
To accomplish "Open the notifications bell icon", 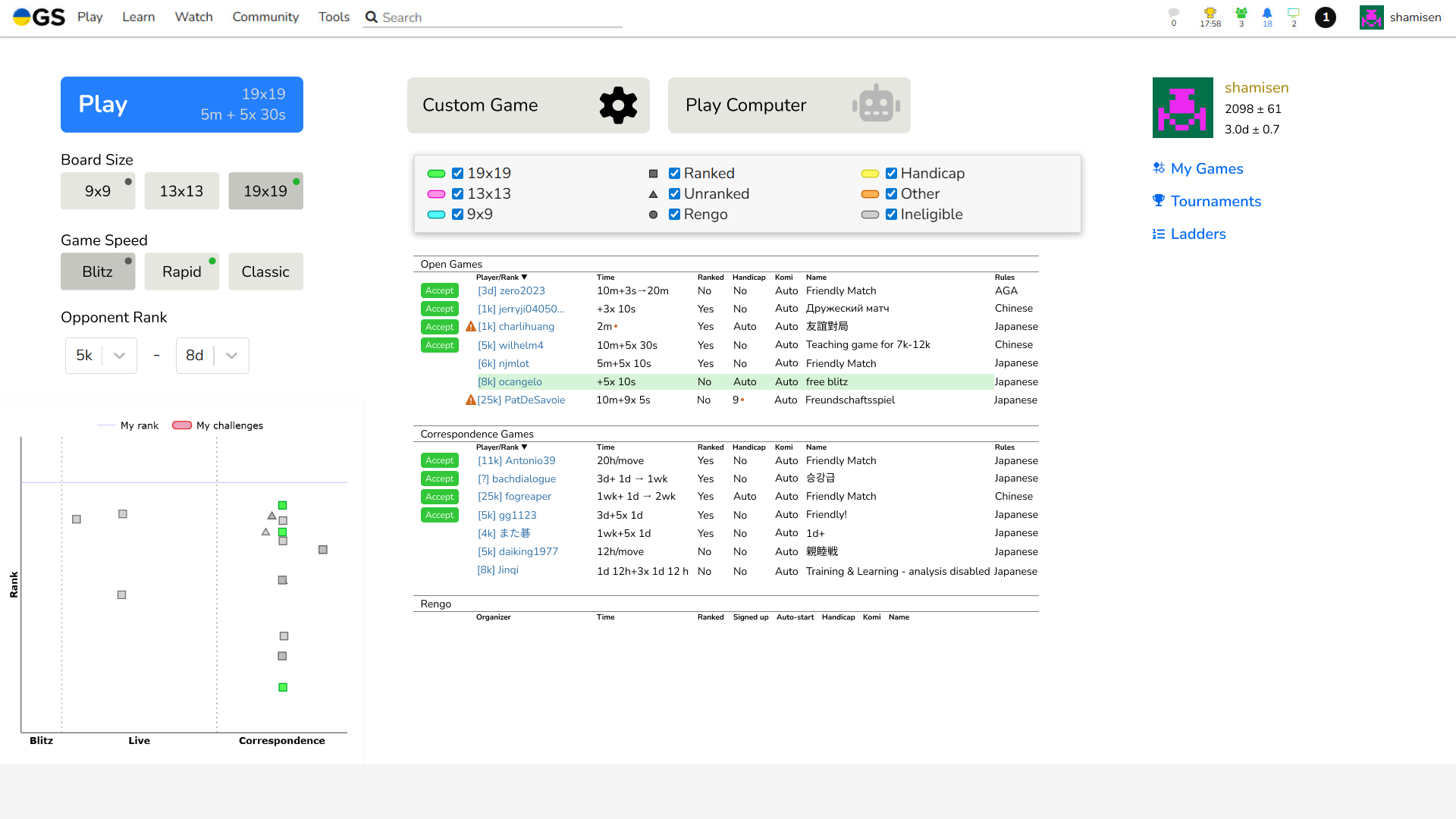I will [x=1267, y=14].
